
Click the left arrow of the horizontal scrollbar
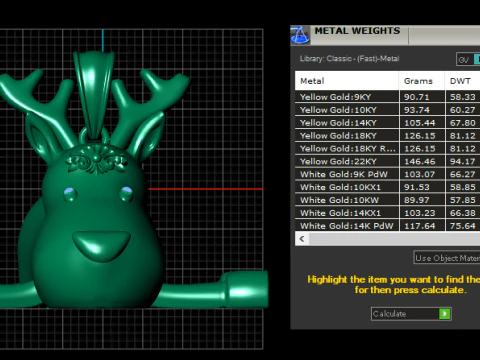tap(302, 239)
